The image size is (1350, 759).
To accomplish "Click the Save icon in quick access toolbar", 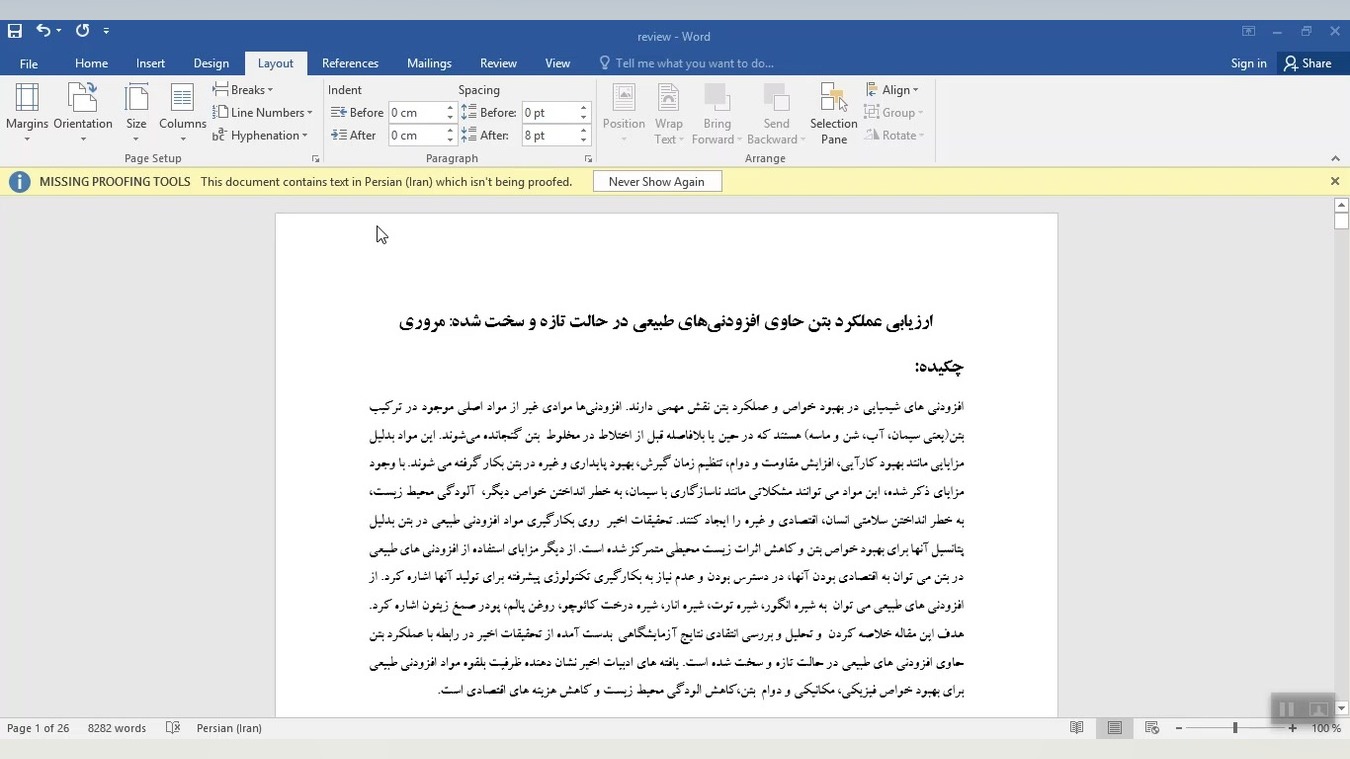I will point(14,31).
